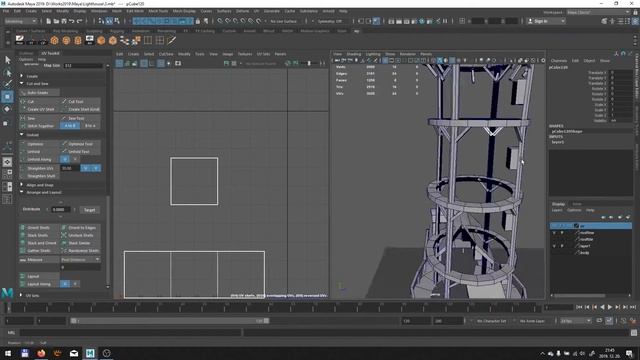Screen dimensions: 640x360
Task: Click the four-pane layout shelf icon
Action: coord(160,40)
